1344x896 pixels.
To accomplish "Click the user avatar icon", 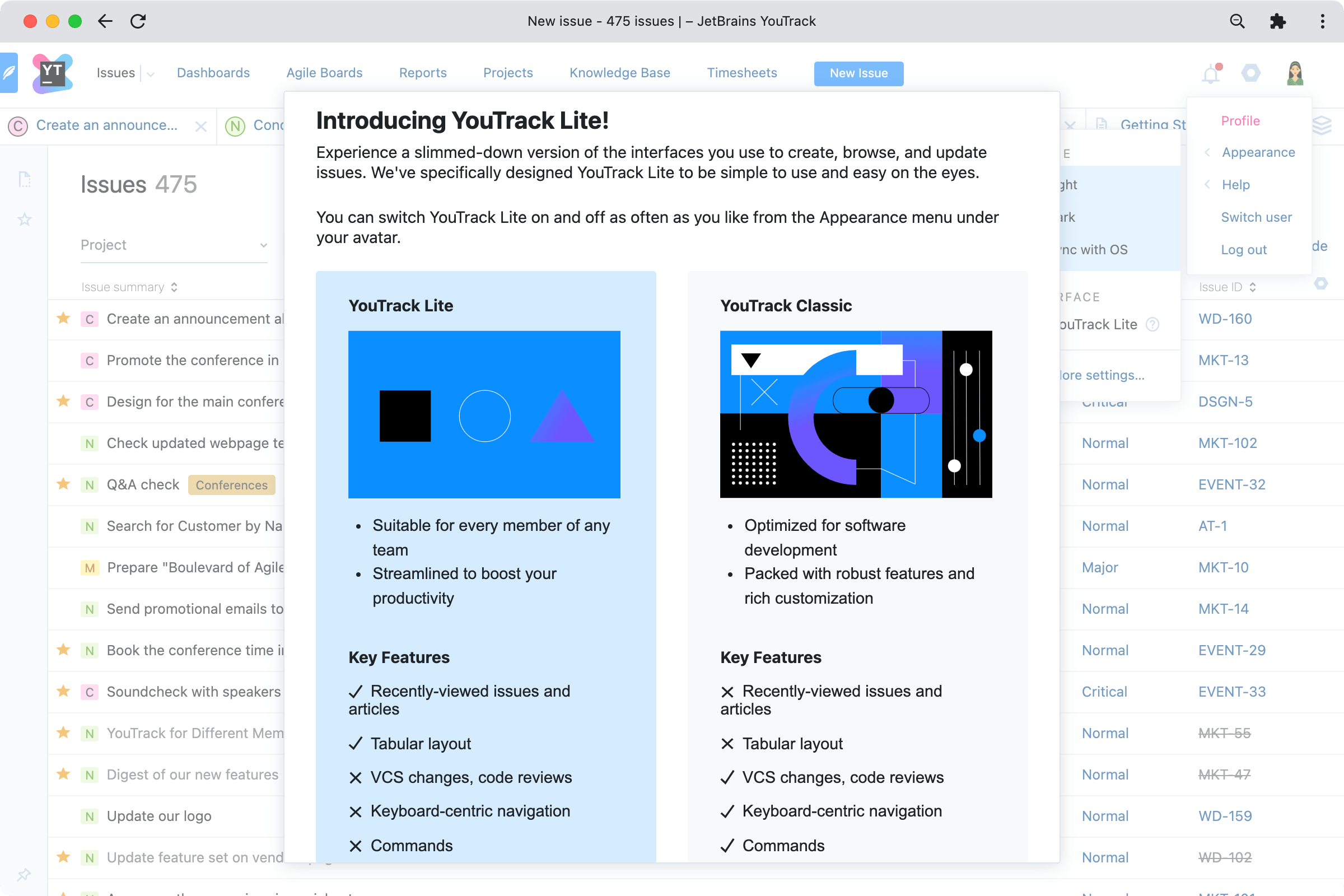I will click(1296, 73).
